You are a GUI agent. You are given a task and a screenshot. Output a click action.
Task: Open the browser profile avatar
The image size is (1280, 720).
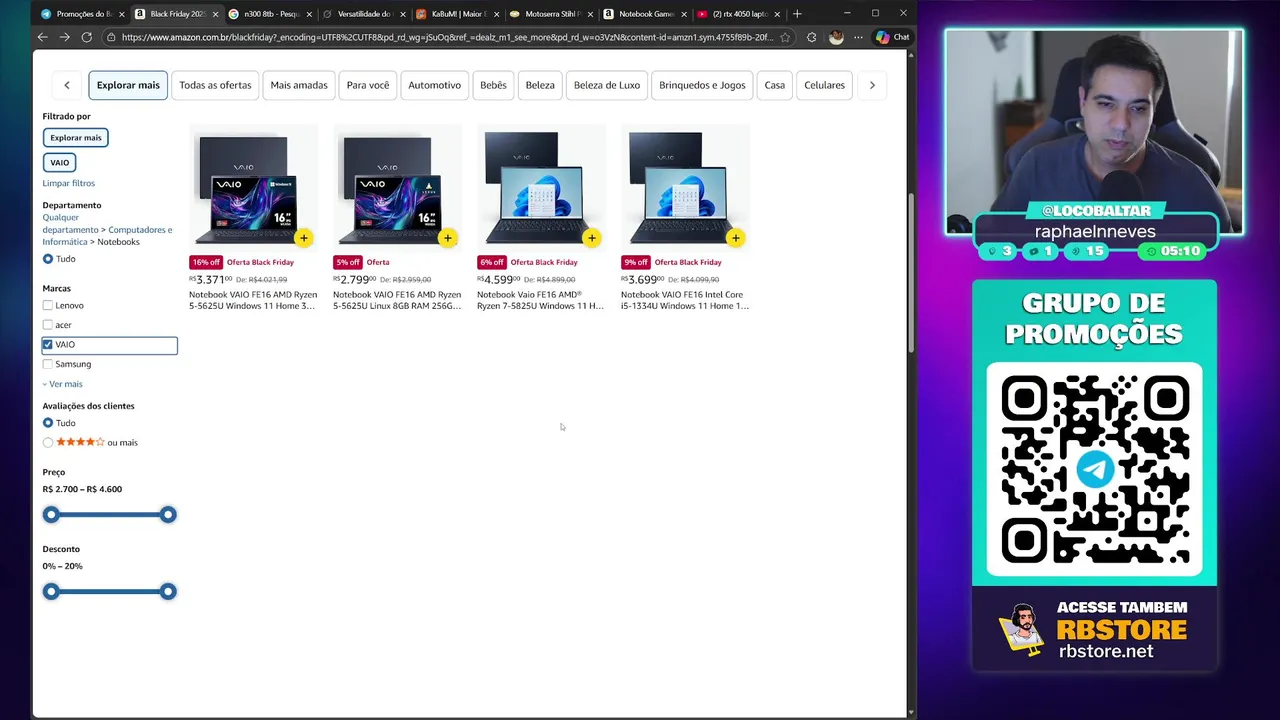click(836, 37)
